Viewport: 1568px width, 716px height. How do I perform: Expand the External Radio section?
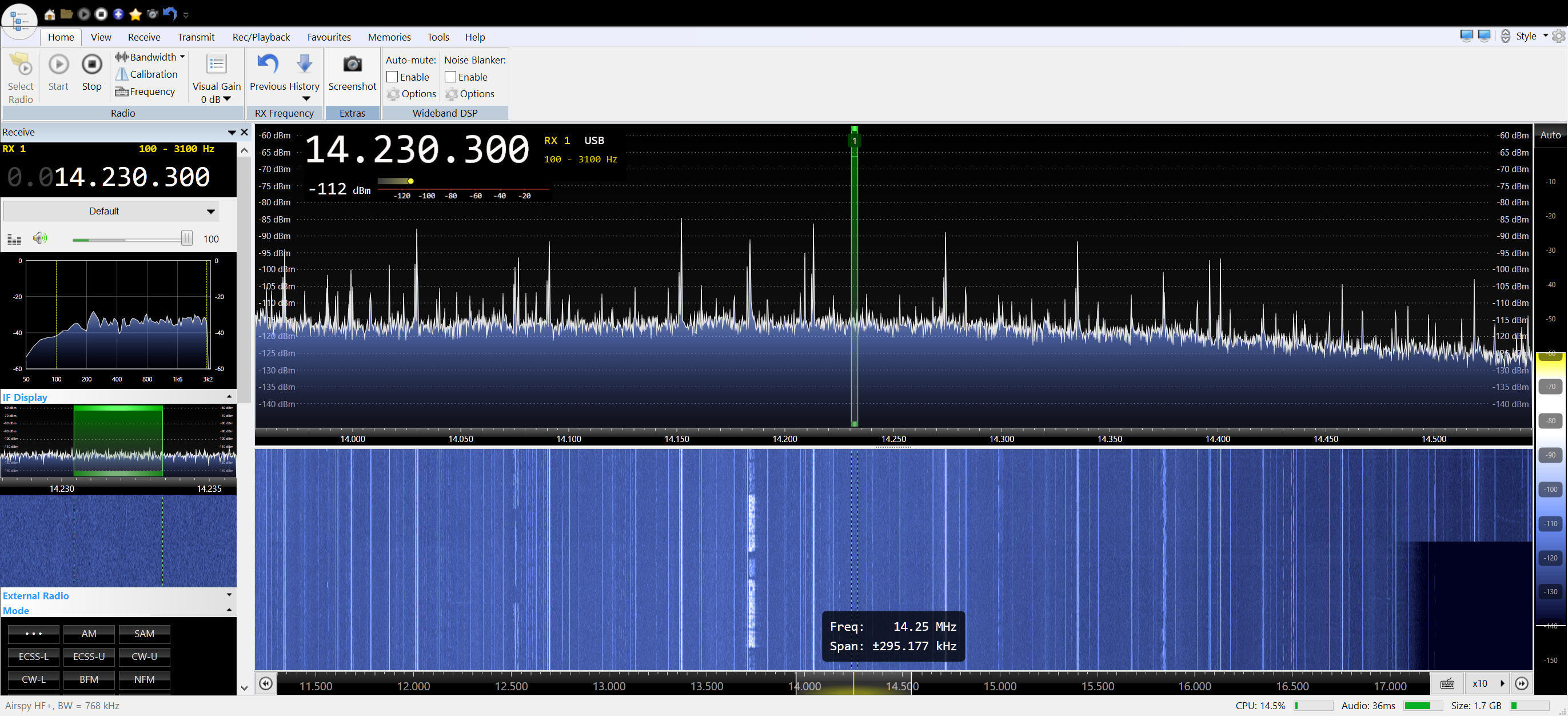click(x=229, y=595)
